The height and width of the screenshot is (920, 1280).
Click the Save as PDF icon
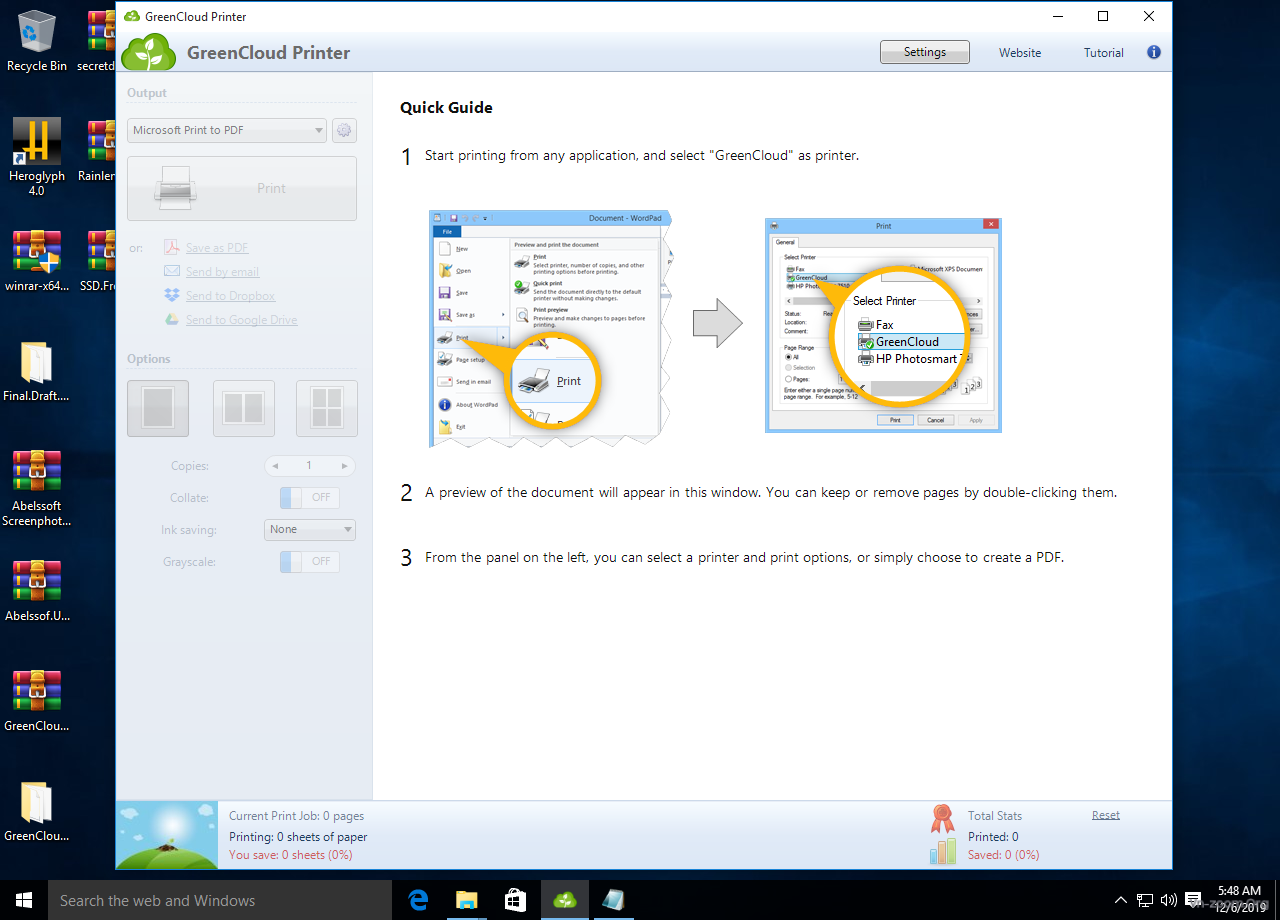click(x=172, y=248)
